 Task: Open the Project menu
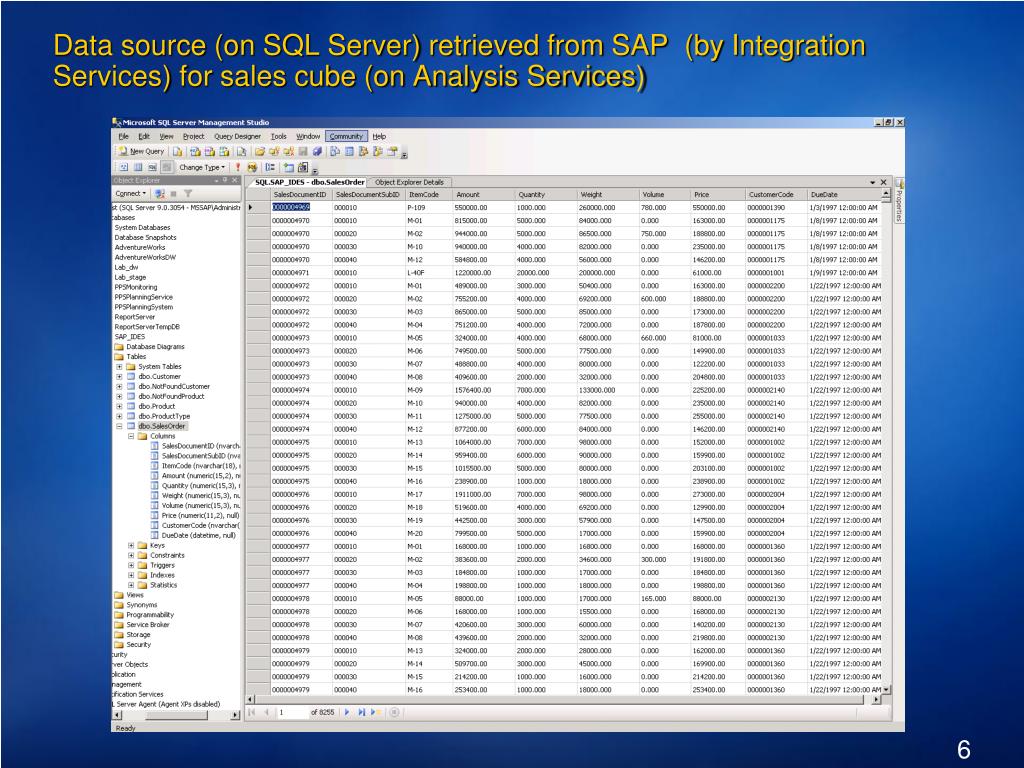(193, 136)
